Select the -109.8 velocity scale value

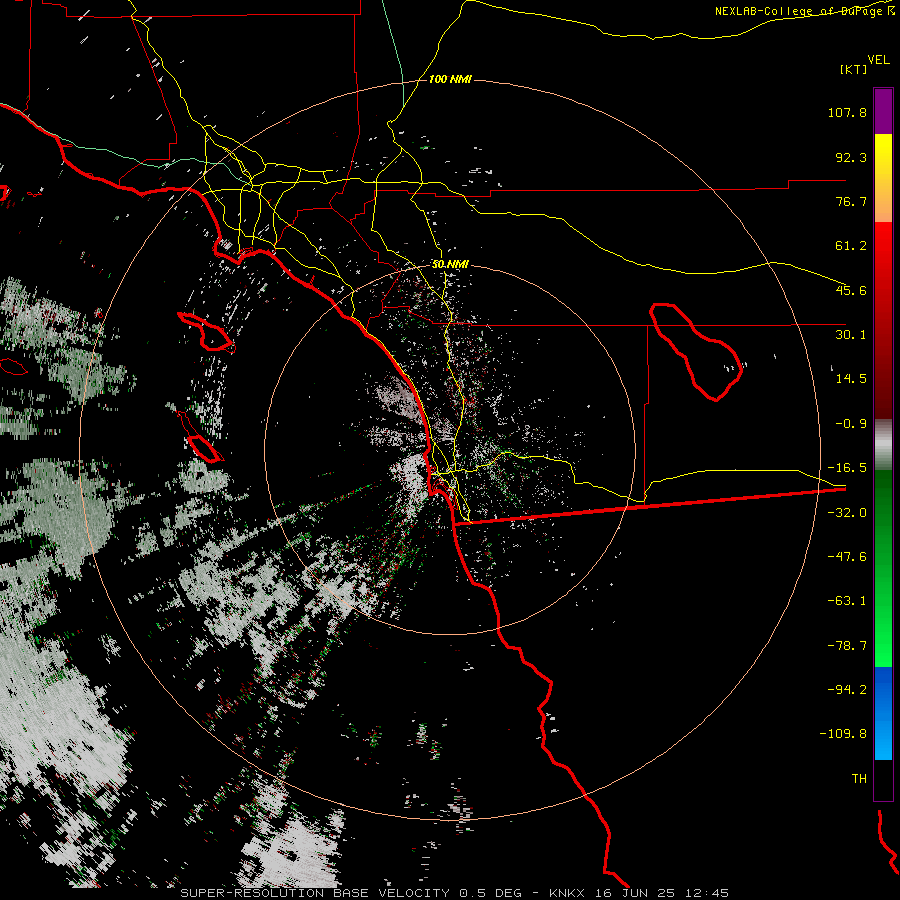[843, 734]
